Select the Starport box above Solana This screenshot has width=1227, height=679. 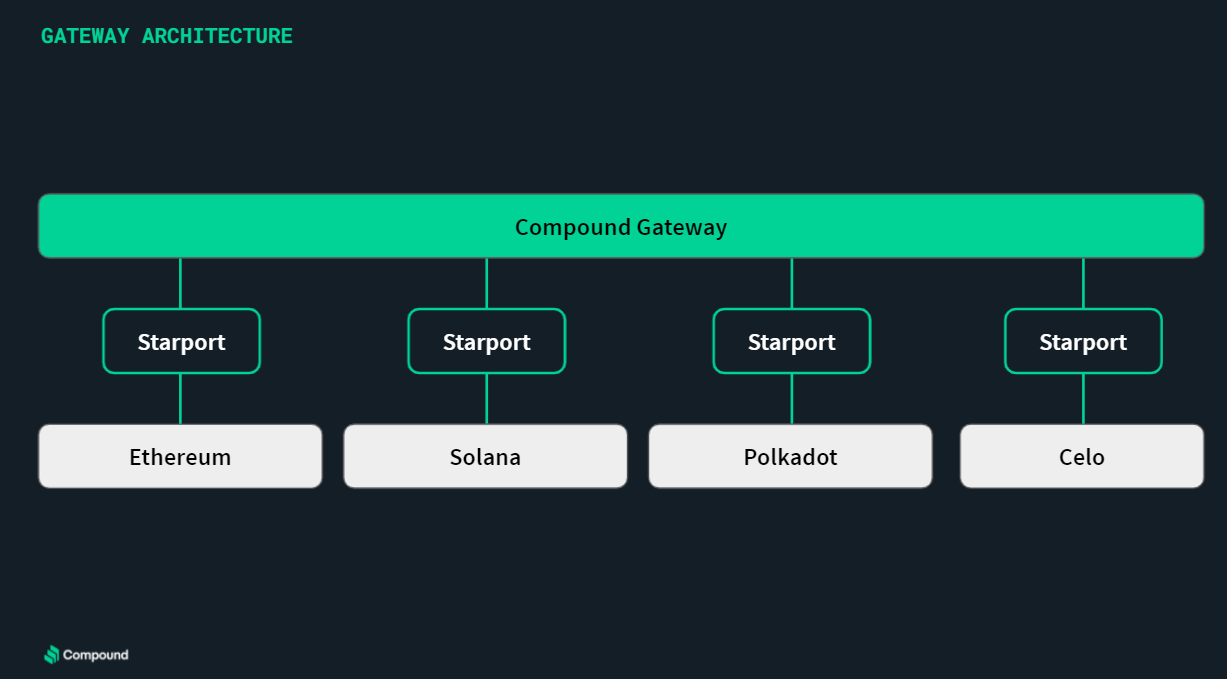tap(486, 341)
